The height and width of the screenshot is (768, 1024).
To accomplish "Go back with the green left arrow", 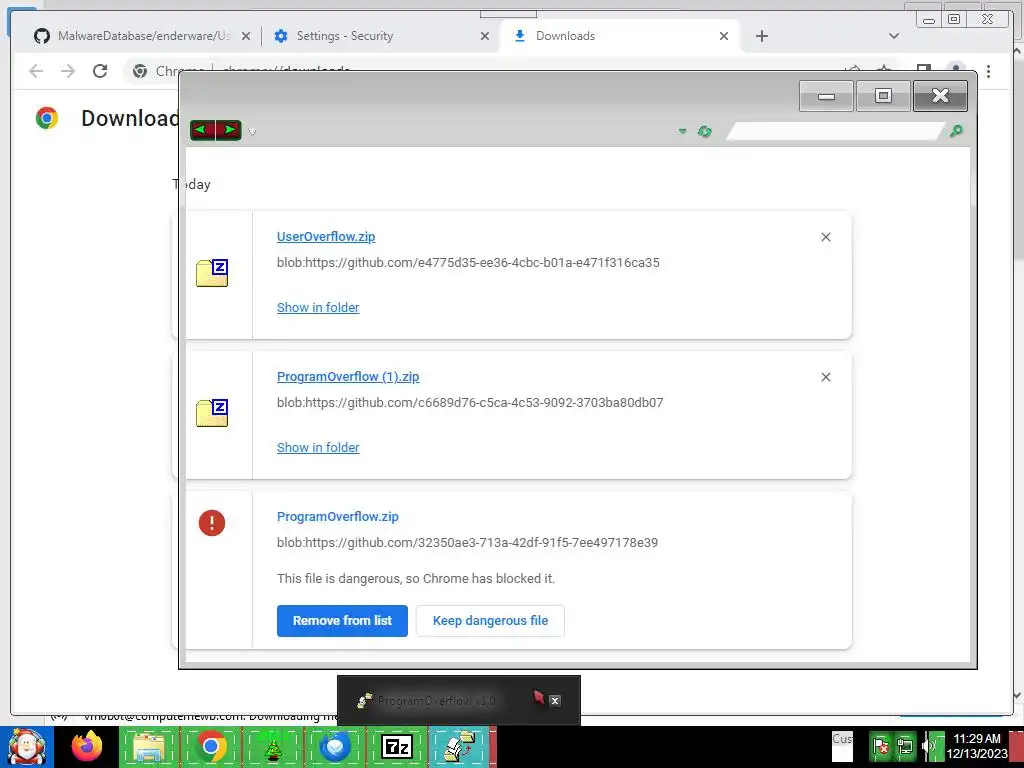I will (202, 130).
